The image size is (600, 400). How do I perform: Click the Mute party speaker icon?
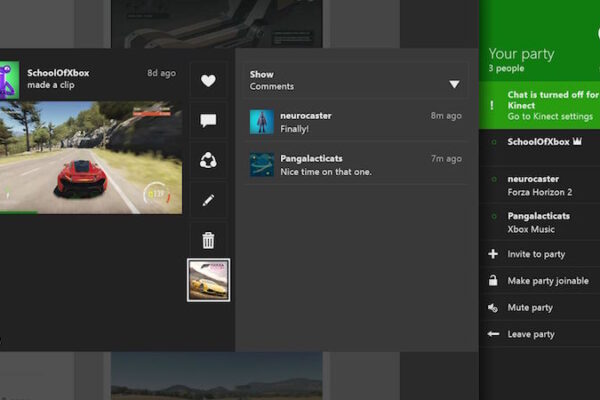[x=493, y=307]
